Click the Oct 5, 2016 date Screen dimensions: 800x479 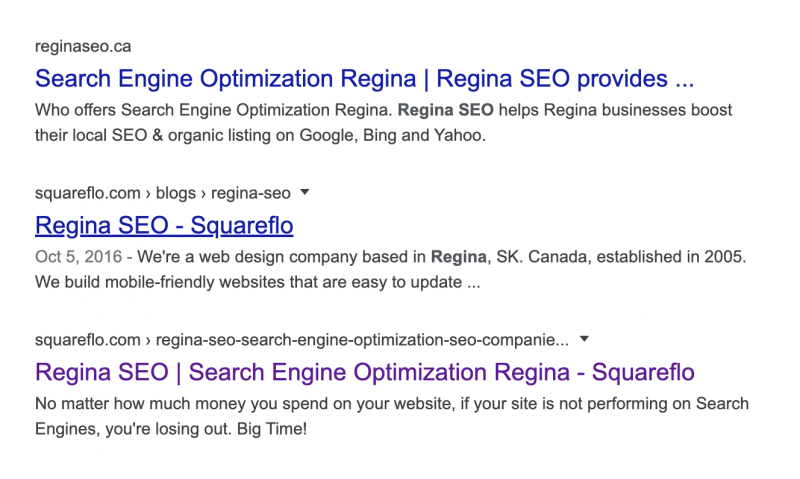(x=79, y=257)
